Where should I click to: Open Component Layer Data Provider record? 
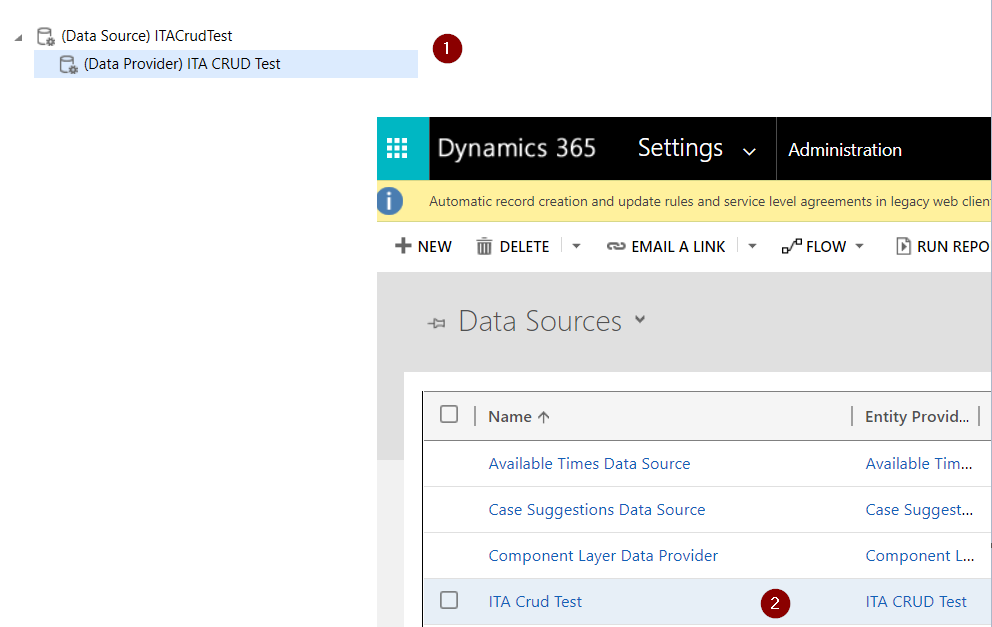pyautogui.click(x=603, y=556)
